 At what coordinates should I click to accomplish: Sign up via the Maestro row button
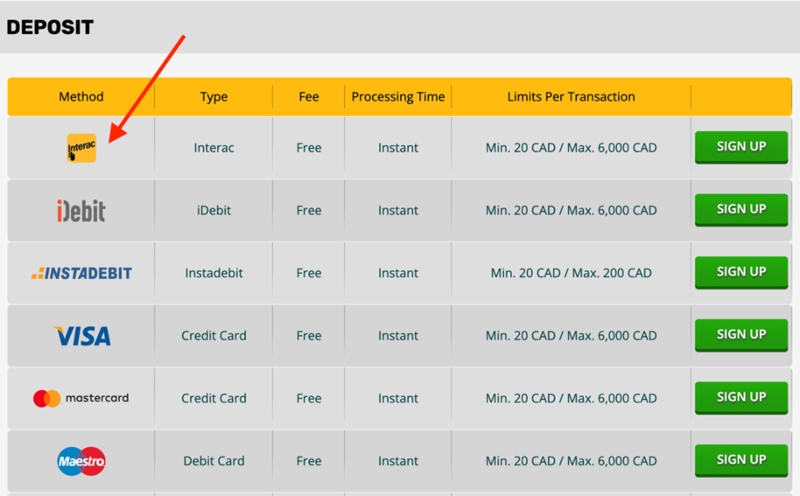(x=741, y=460)
